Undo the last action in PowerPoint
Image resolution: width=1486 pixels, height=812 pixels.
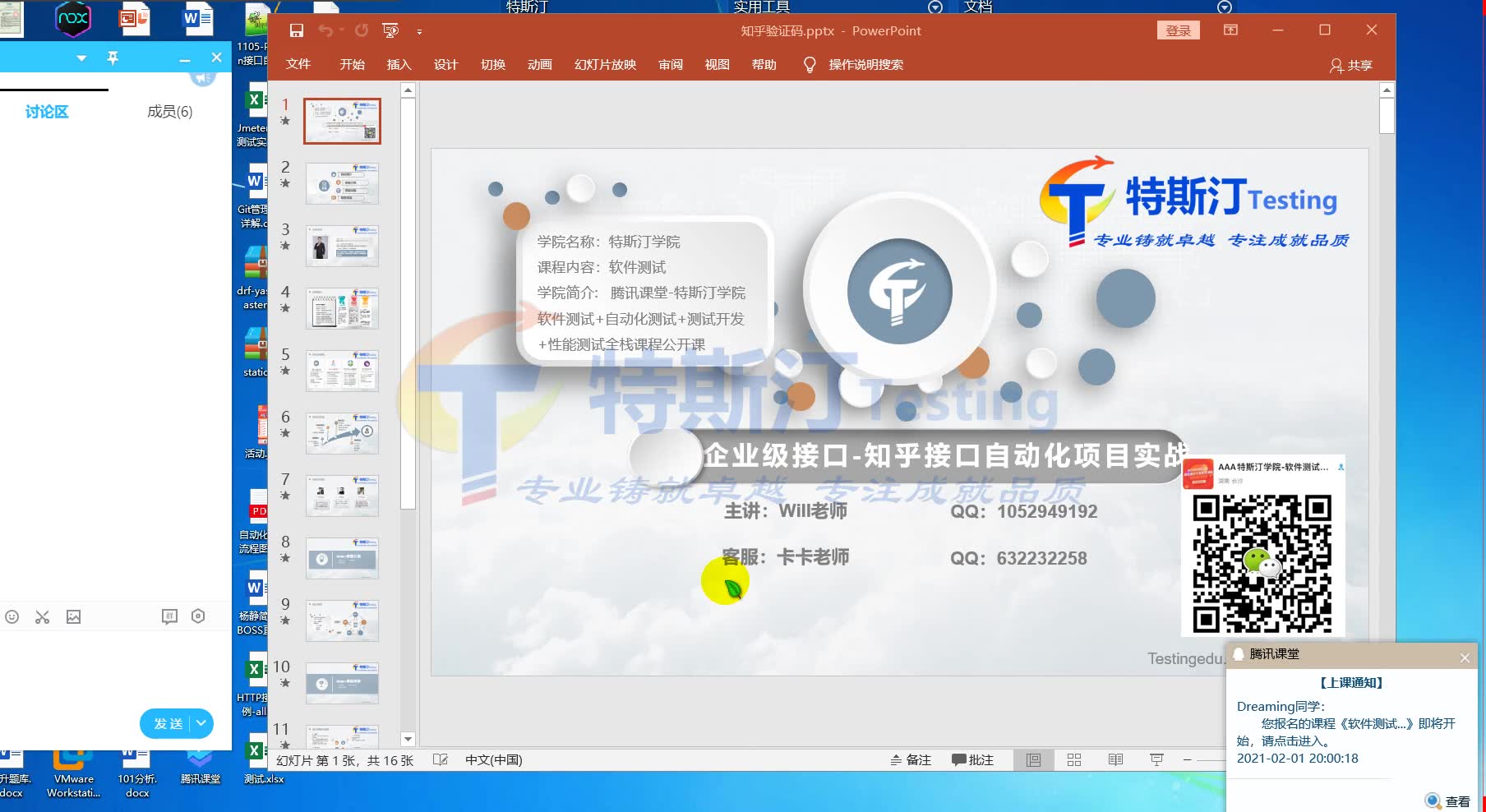[x=325, y=30]
